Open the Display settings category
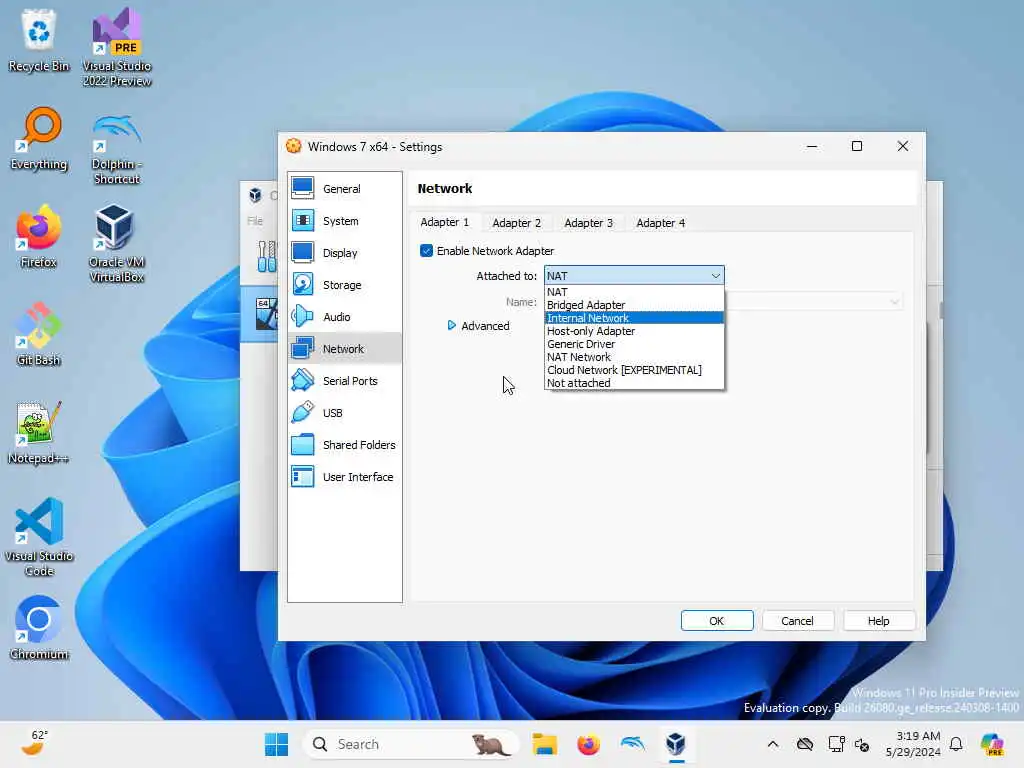1024x768 pixels. (344, 253)
